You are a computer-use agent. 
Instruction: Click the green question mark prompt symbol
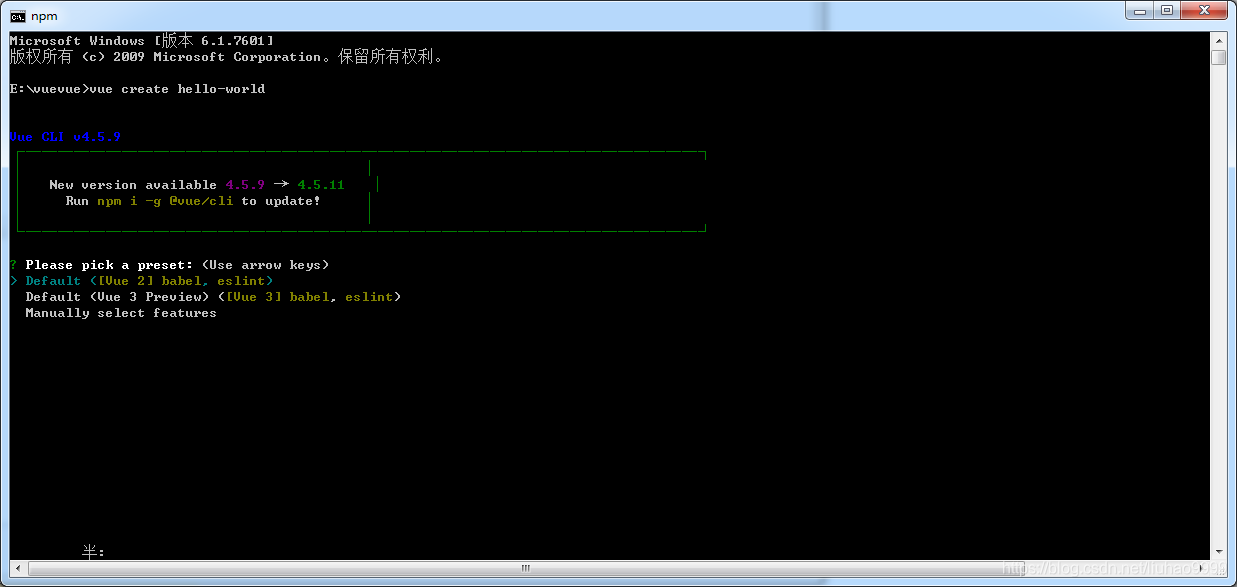pyautogui.click(x=13, y=265)
